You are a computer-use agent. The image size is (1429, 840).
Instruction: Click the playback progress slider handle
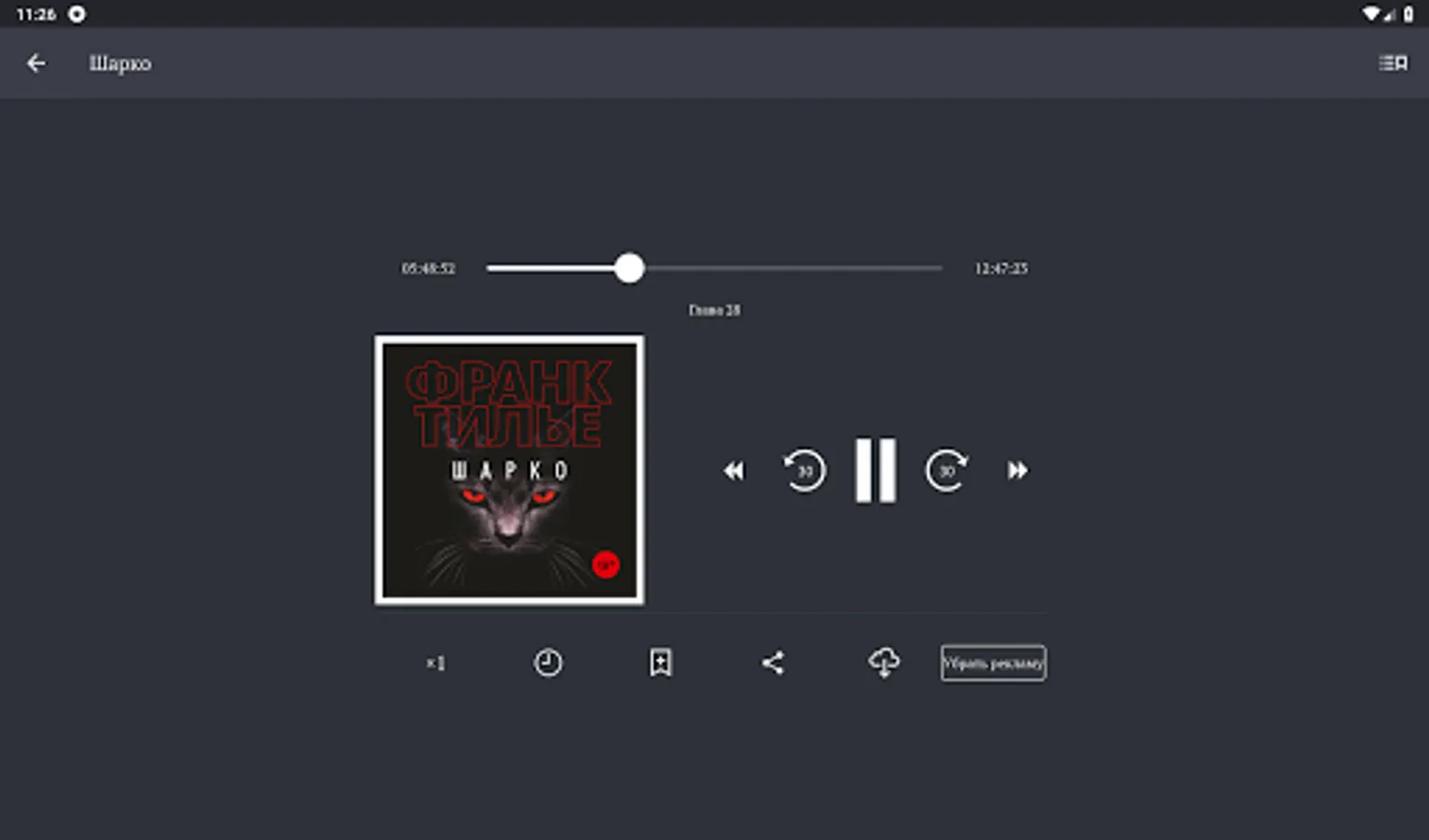(x=629, y=269)
